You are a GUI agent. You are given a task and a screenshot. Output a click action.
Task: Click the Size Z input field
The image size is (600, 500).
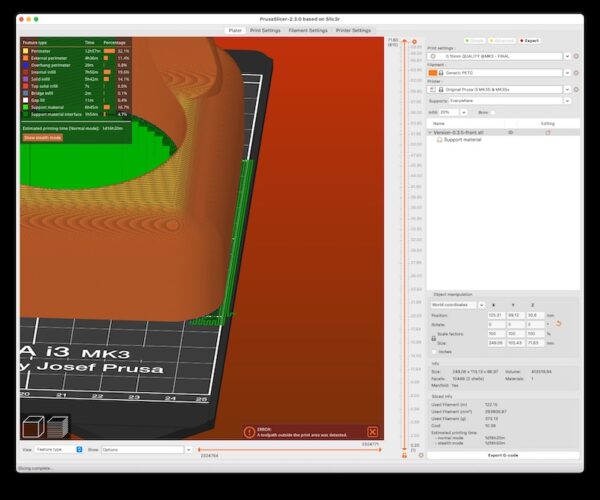[x=535, y=343]
